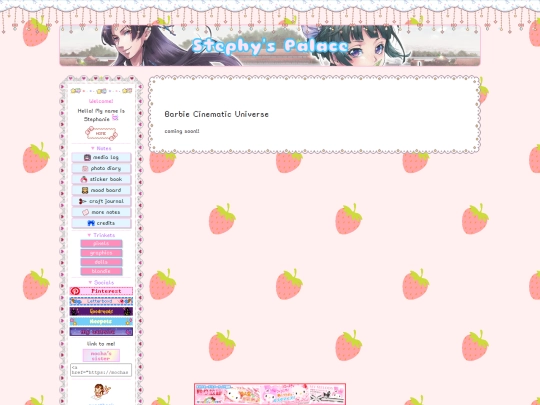
Task: Go to the craft journal
Action: (x=101, y=201)
